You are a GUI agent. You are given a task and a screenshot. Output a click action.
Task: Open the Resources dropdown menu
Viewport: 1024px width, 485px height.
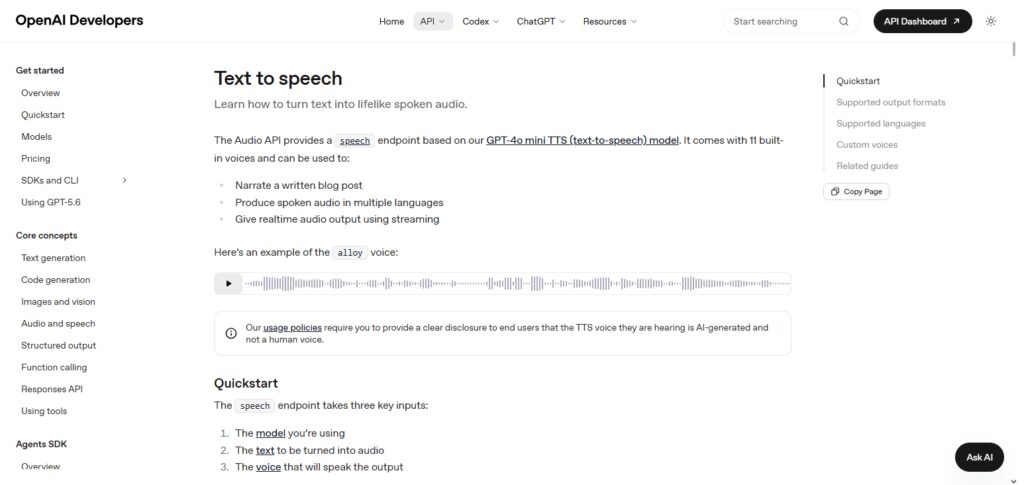(x=610, y=22)
